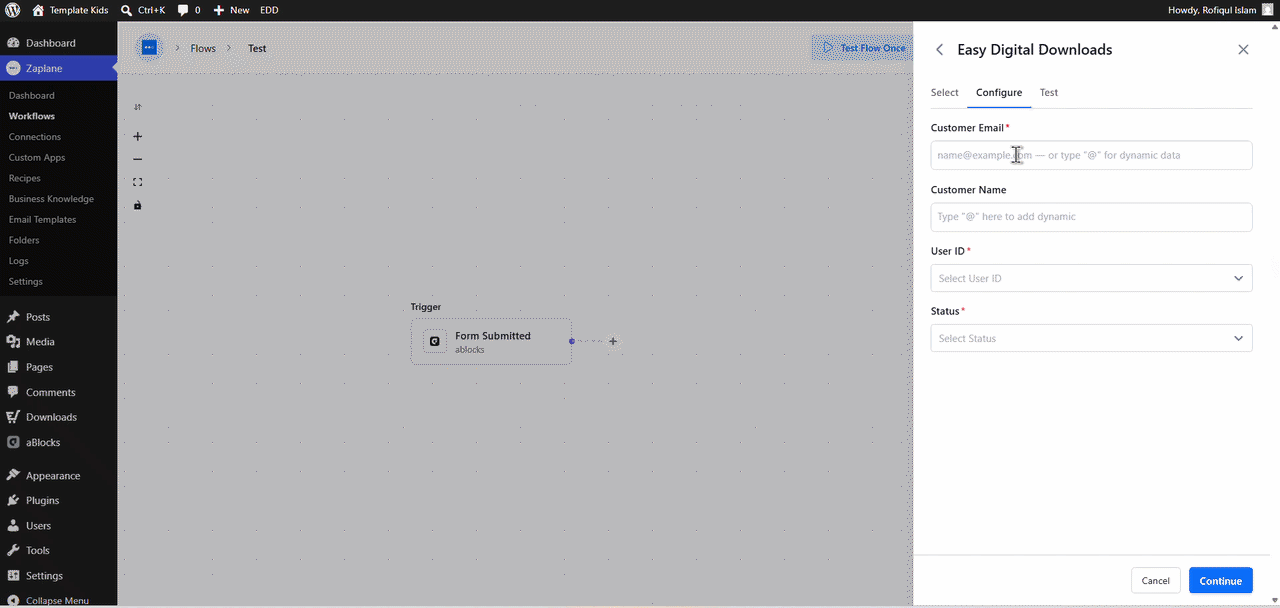Viewport: 1280px width, 608px height.
Task: Click the EDD admin bar item
Action: point(269,10)
